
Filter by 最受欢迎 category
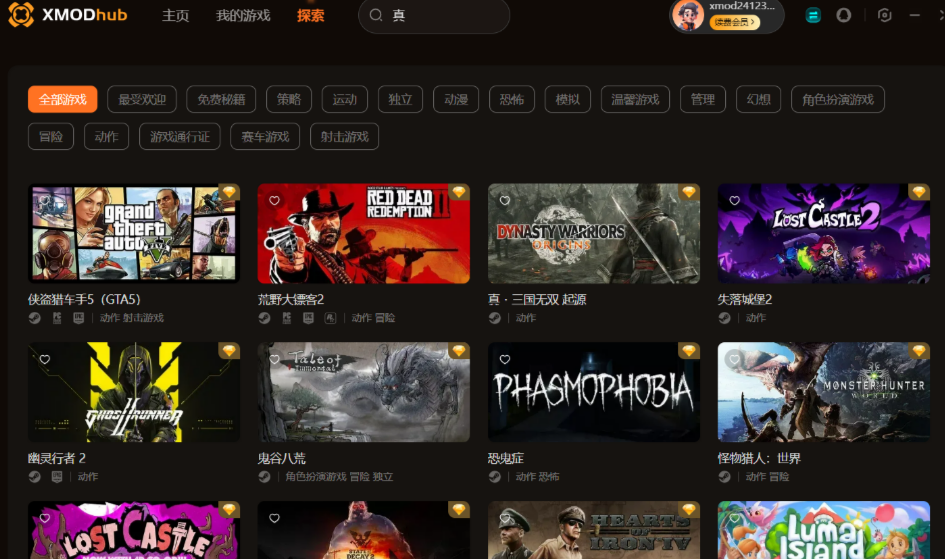point(142,99)
